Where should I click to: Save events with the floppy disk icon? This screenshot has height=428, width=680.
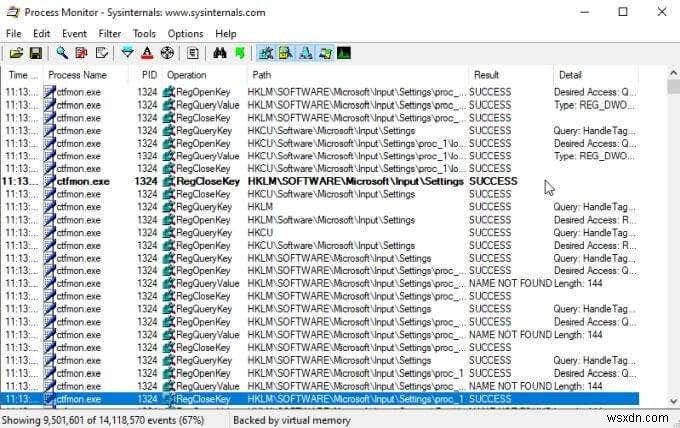pyautogui.click(x=36, y=53)
